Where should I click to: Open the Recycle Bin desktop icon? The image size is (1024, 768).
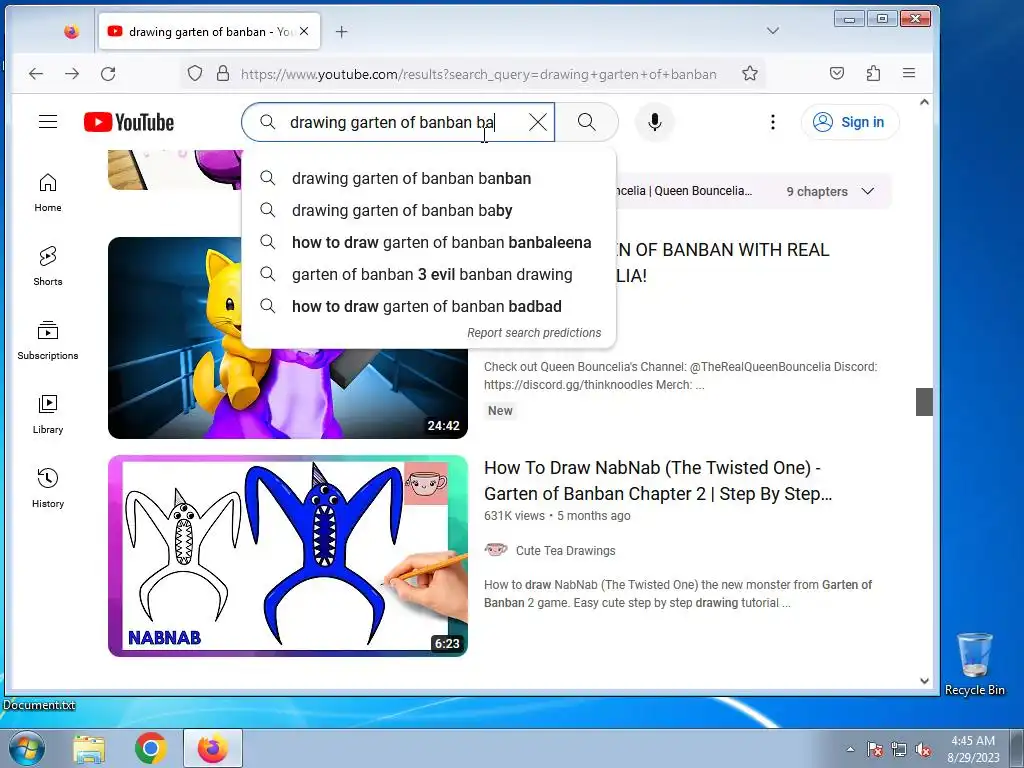[x=975, y=664]
